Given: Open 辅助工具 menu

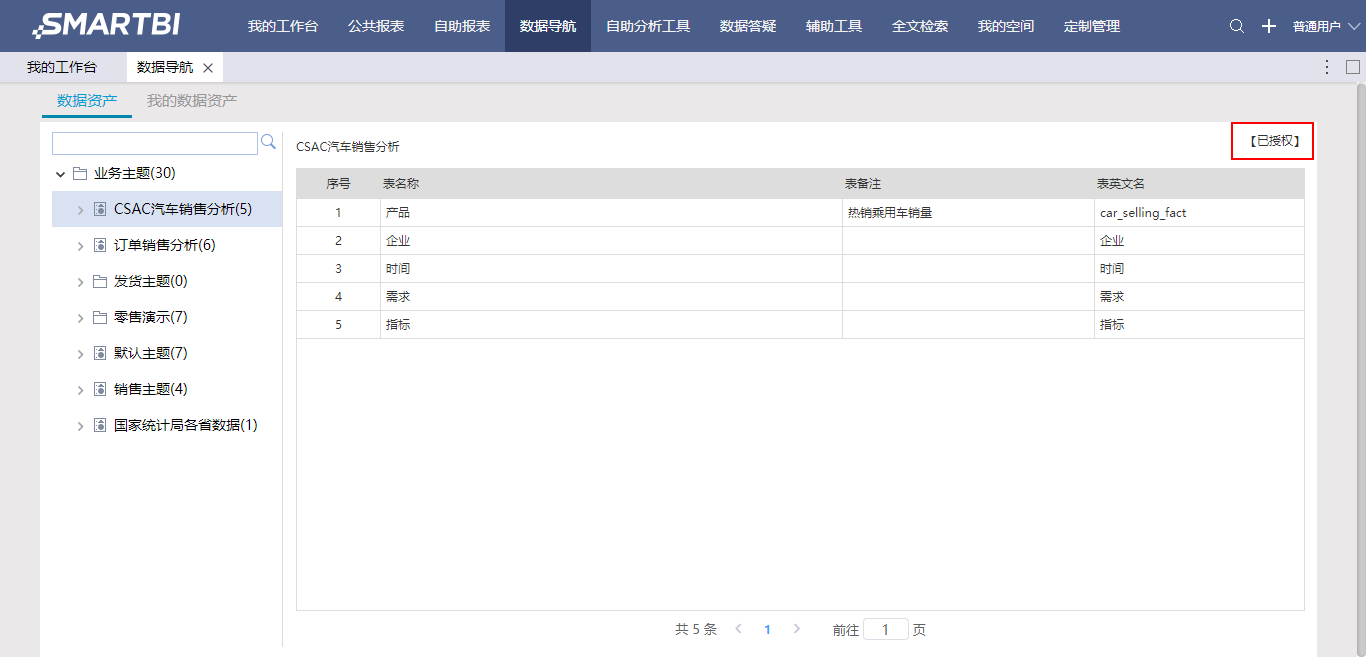Looking at the screenshot, I should (834, 26).
